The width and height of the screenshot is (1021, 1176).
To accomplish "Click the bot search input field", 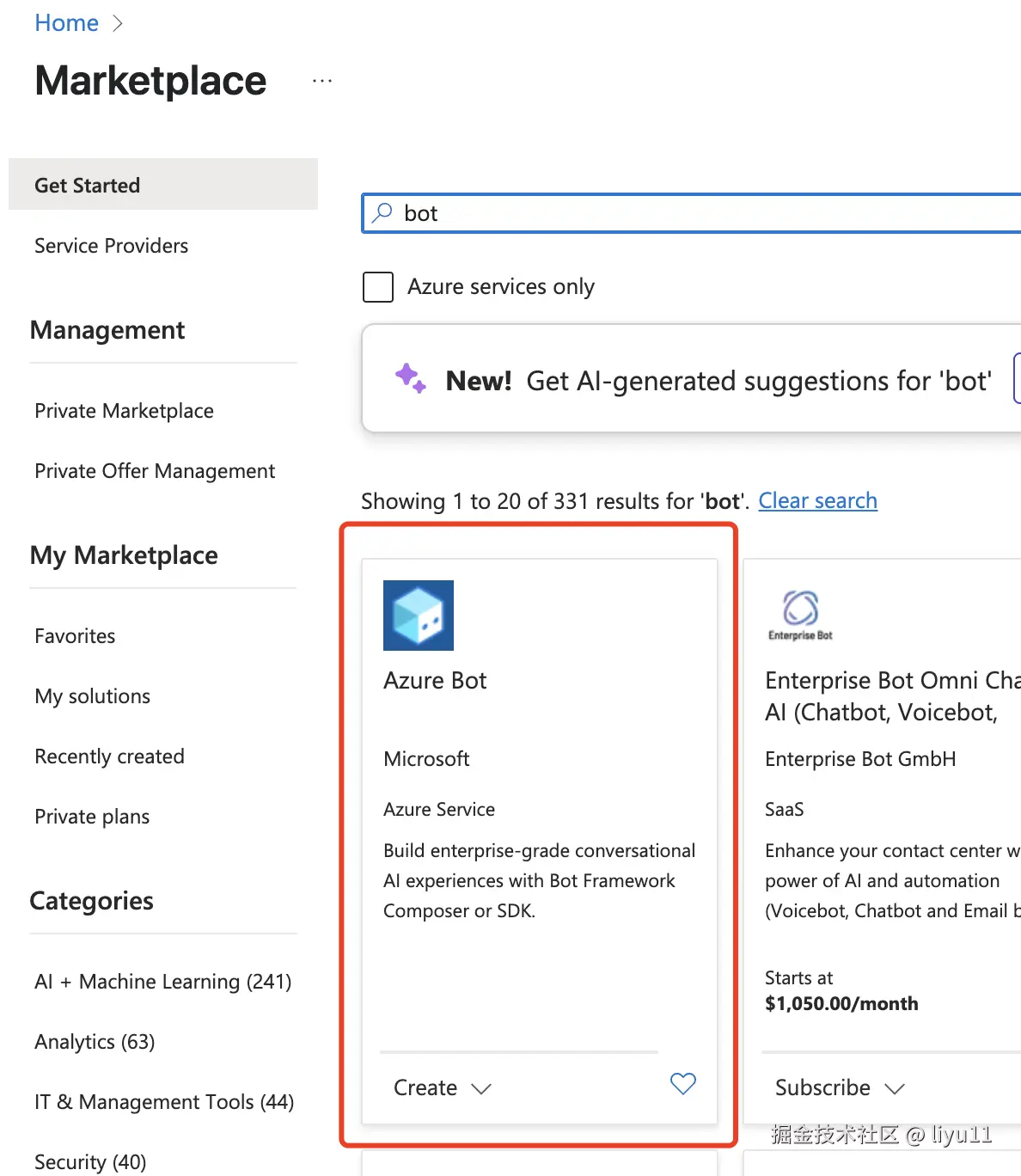I will 688,213.
